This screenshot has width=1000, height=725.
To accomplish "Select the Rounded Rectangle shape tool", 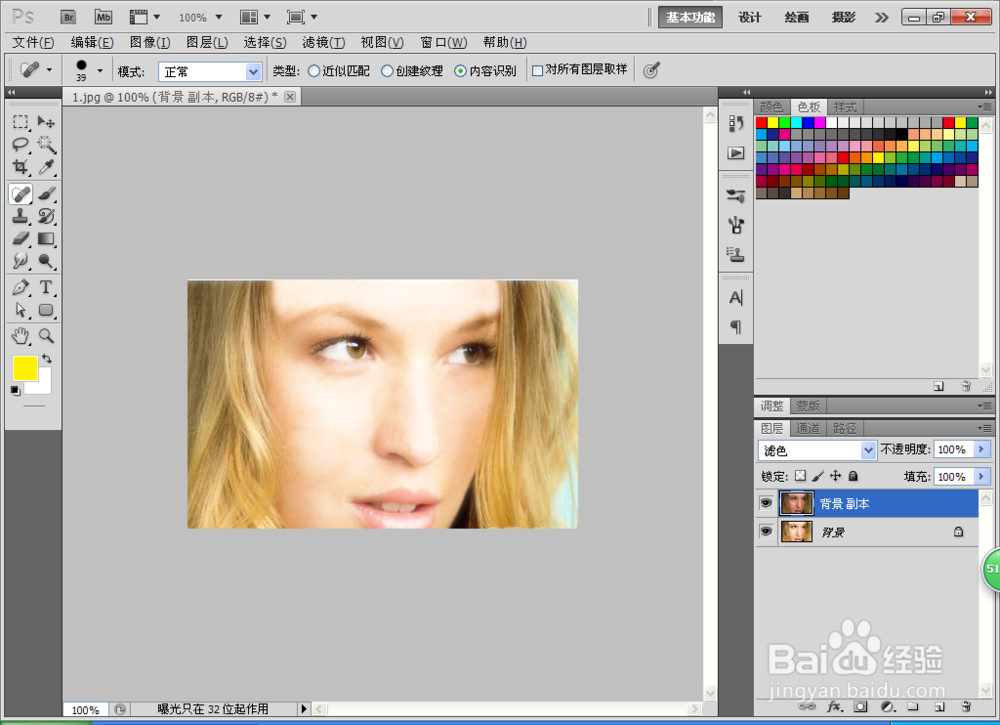I will point(46,310).
